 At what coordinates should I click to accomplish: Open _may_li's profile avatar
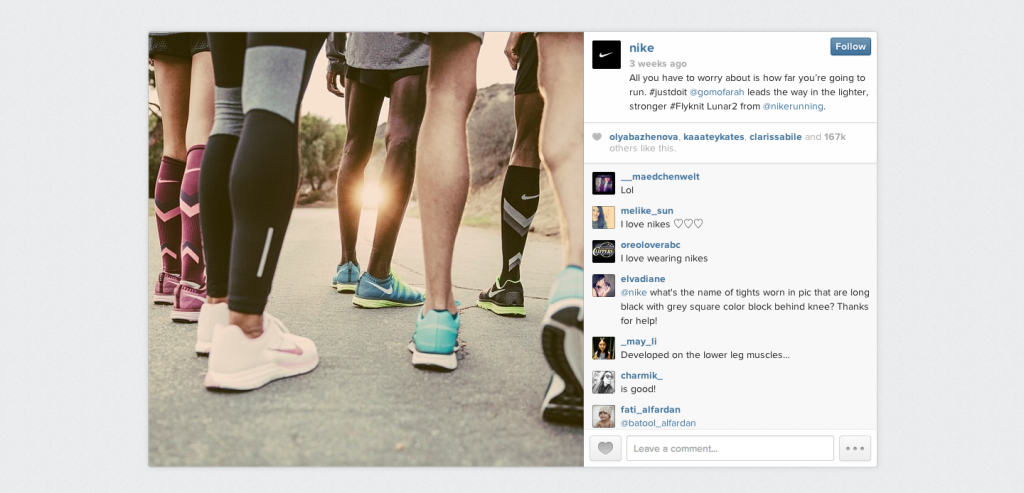pyautogui.click(x=603, y=348)
